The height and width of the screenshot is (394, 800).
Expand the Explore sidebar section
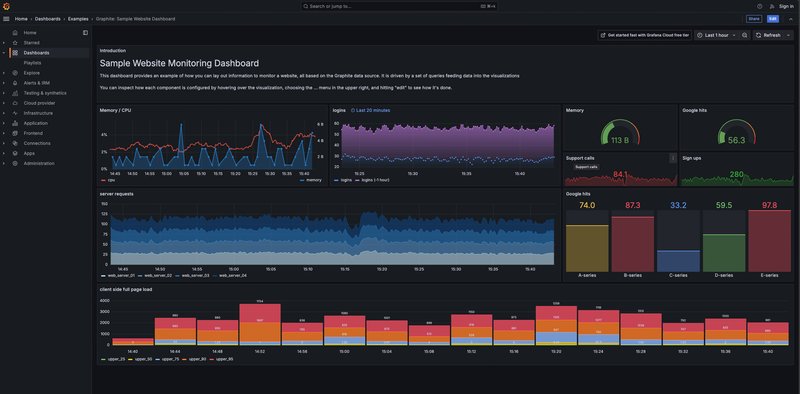(4, 73)
